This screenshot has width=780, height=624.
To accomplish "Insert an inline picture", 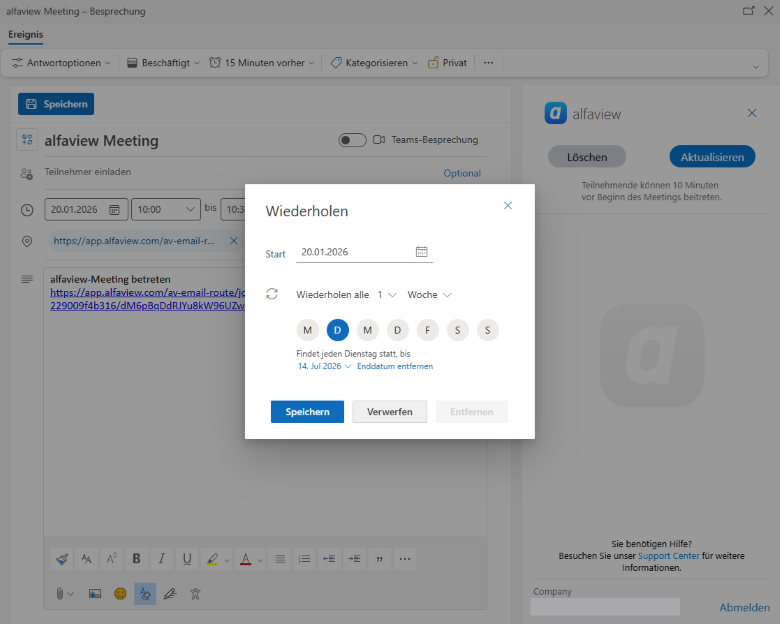I will pyautogui.click(x=95, y=594).
